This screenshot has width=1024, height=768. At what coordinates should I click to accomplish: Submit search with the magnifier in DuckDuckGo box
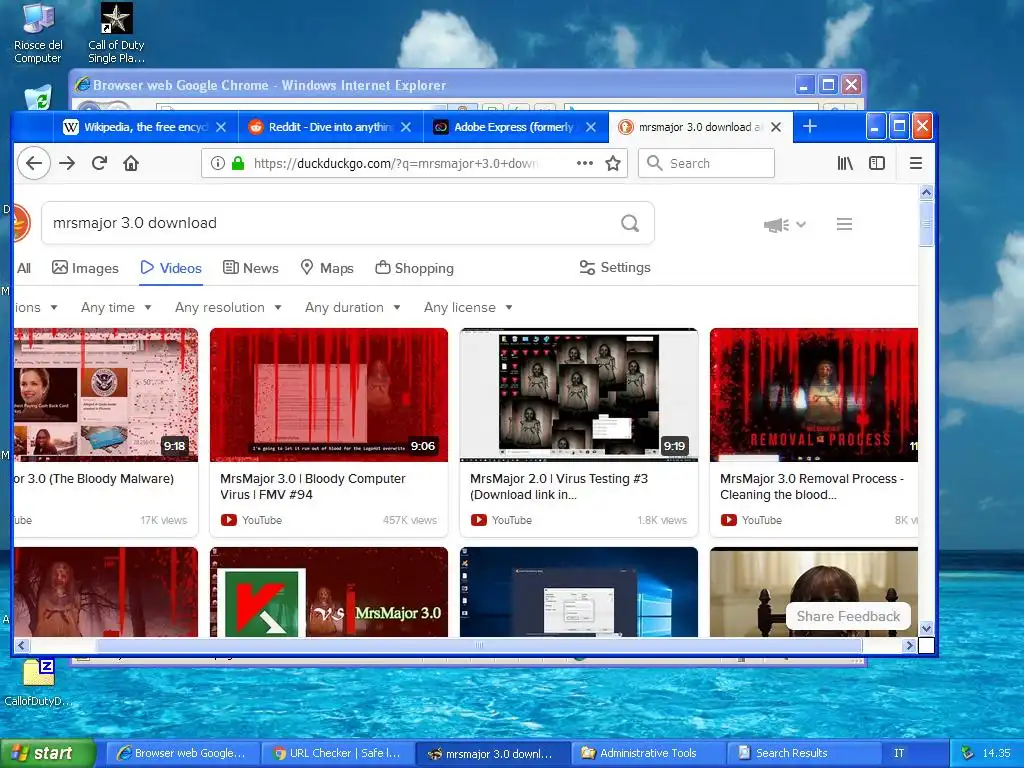coord(630,223)
